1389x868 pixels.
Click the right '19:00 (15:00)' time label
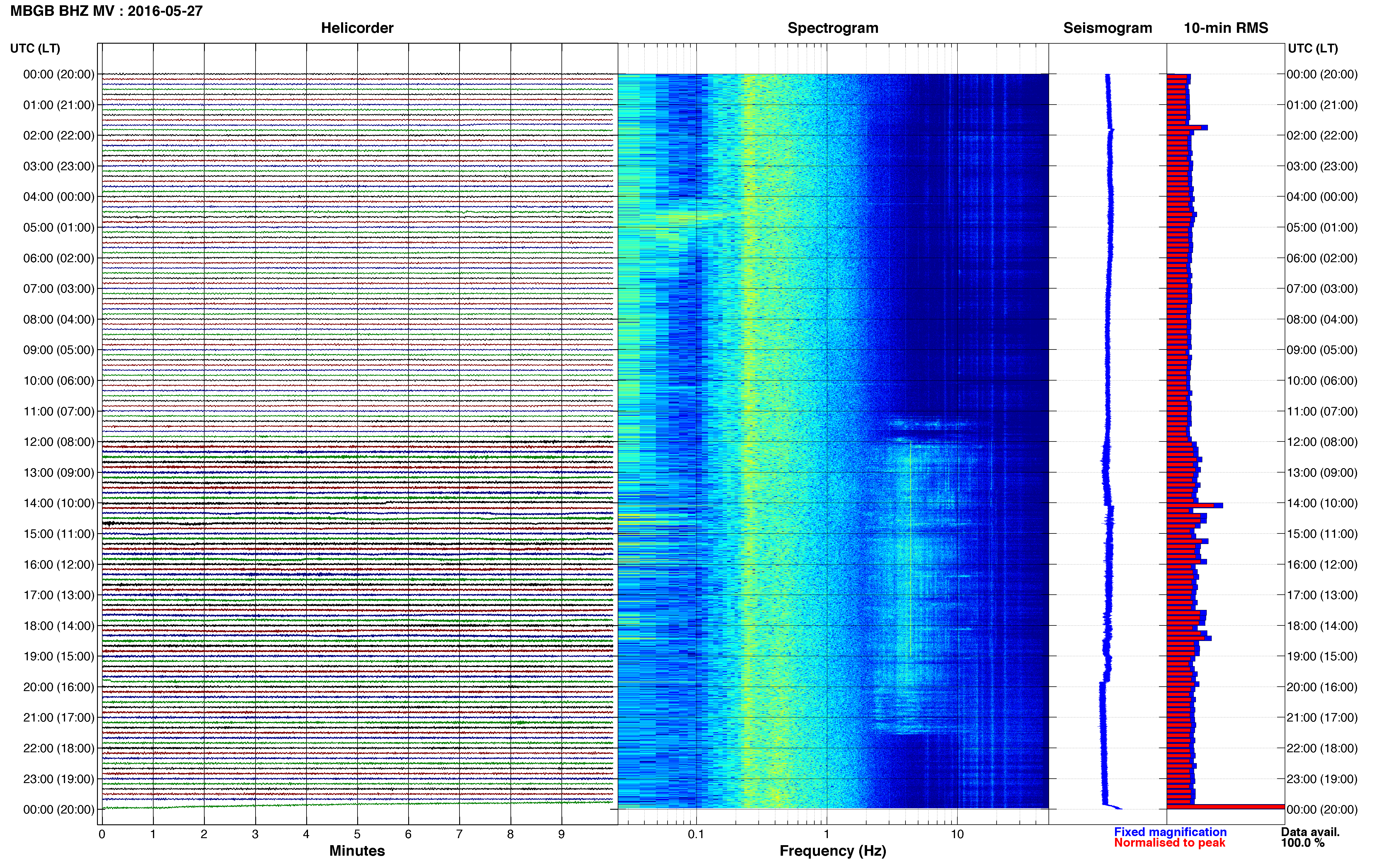coord(1322,656)
